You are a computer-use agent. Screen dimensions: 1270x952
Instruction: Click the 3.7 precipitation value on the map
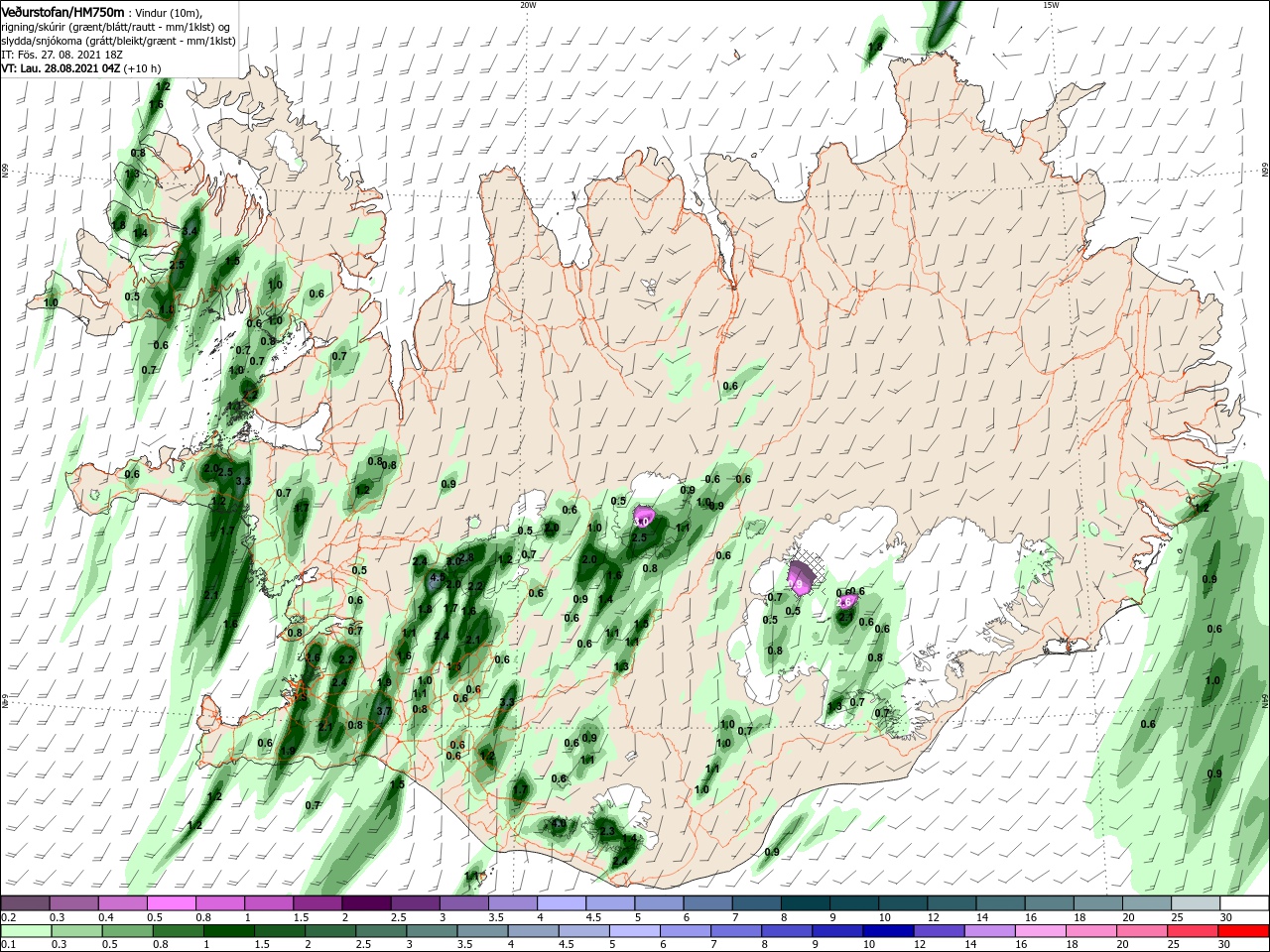pyautogui.click(x=385, y=711)
